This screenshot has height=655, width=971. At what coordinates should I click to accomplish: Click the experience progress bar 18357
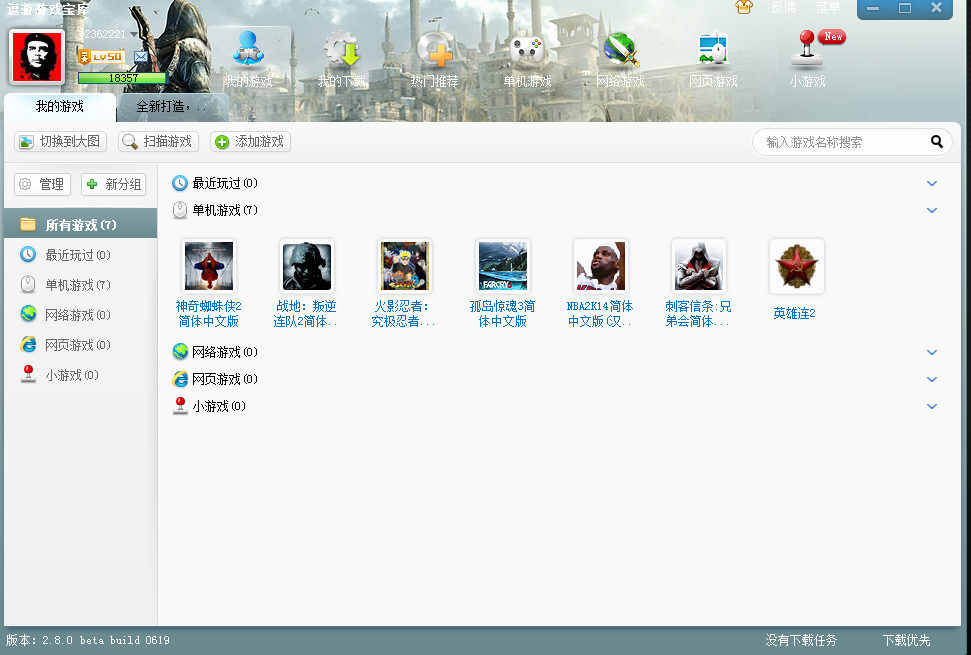(123, 78)
